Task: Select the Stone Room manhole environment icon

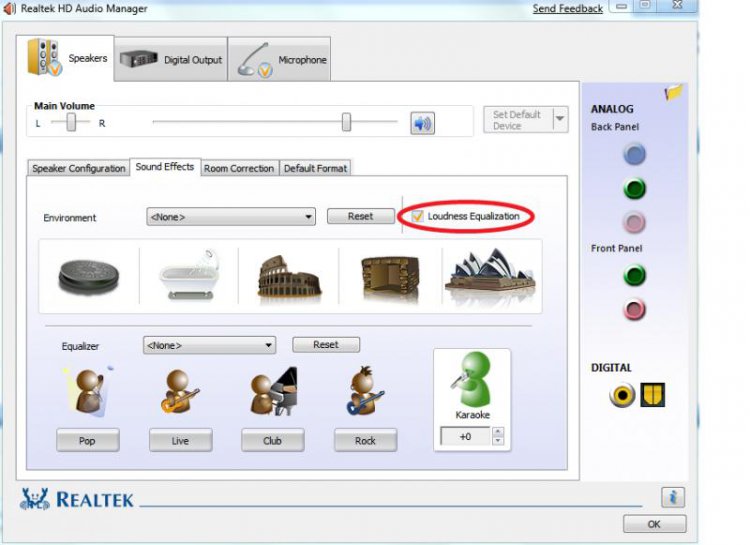Action: click(x=89, y=277)
